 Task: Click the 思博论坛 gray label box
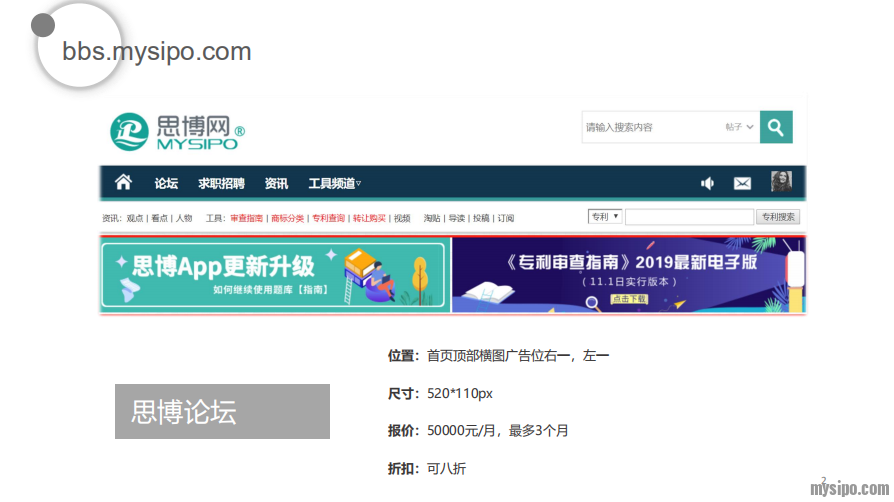coord(222,411)
